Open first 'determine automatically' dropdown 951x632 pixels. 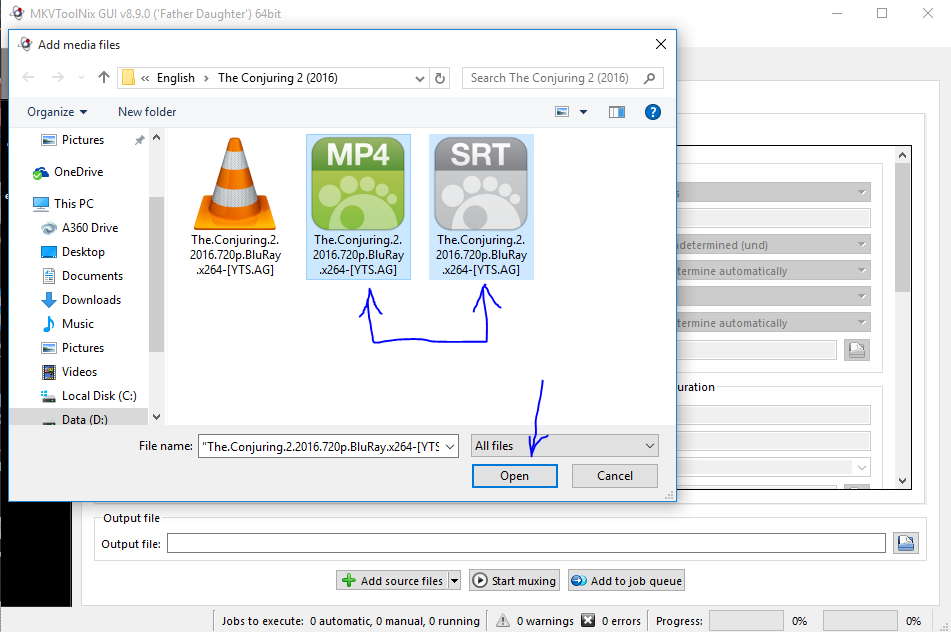tap(774, 271)
